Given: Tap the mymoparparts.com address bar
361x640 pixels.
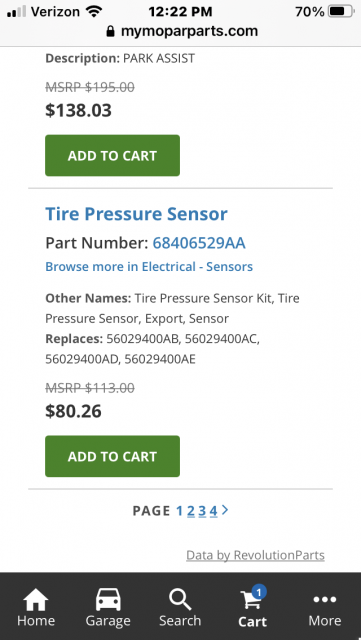Looking at the screenshot, I should [182, 31].
